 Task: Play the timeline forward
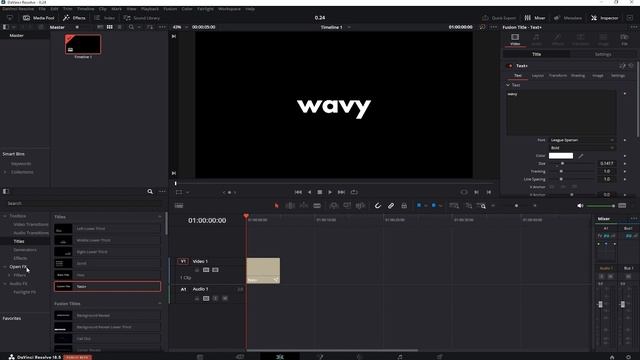tap(330, 192)
